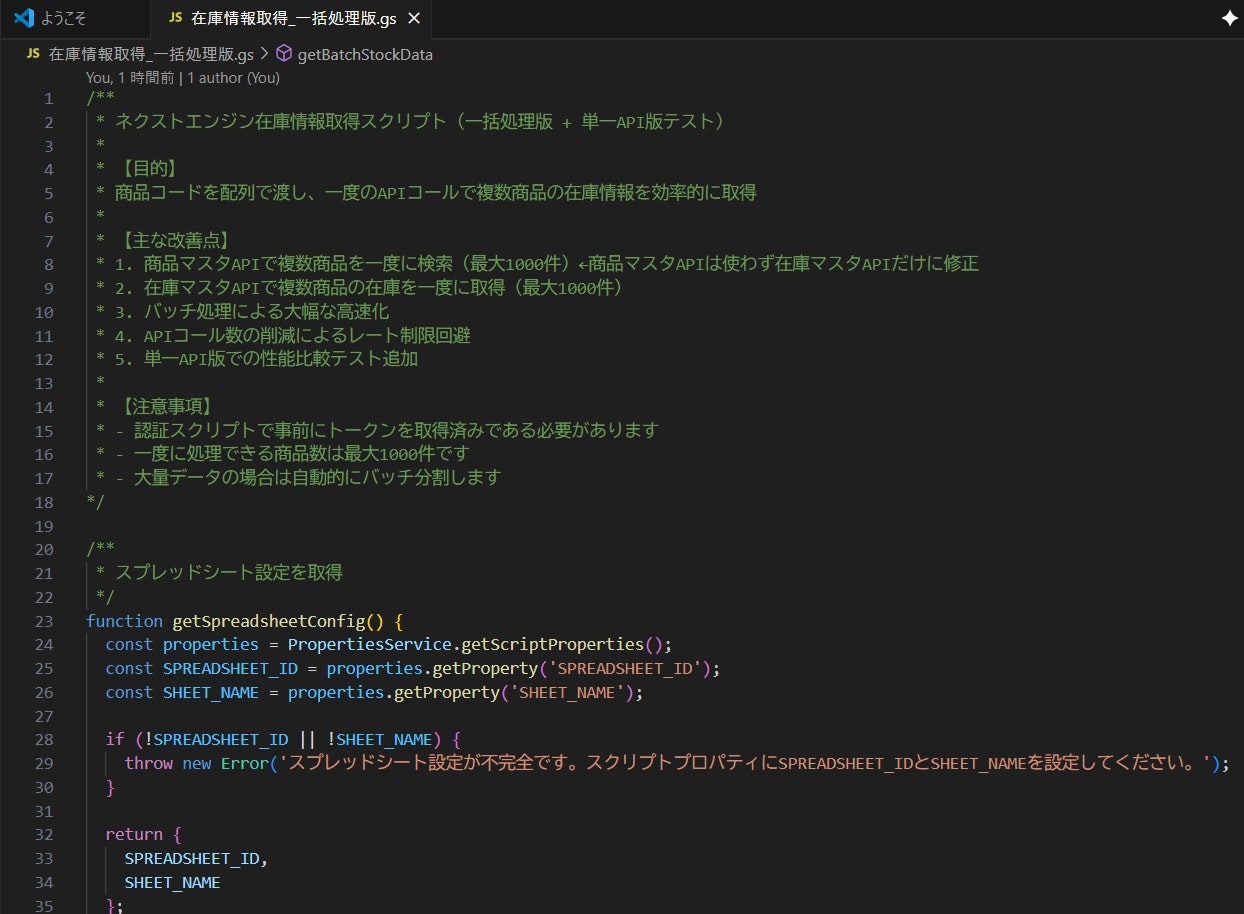Click the '単一API版での性能比較テスト追加' comment line
The height and width of the screenshot is (914, 1244).
click(x=280, y=359)
